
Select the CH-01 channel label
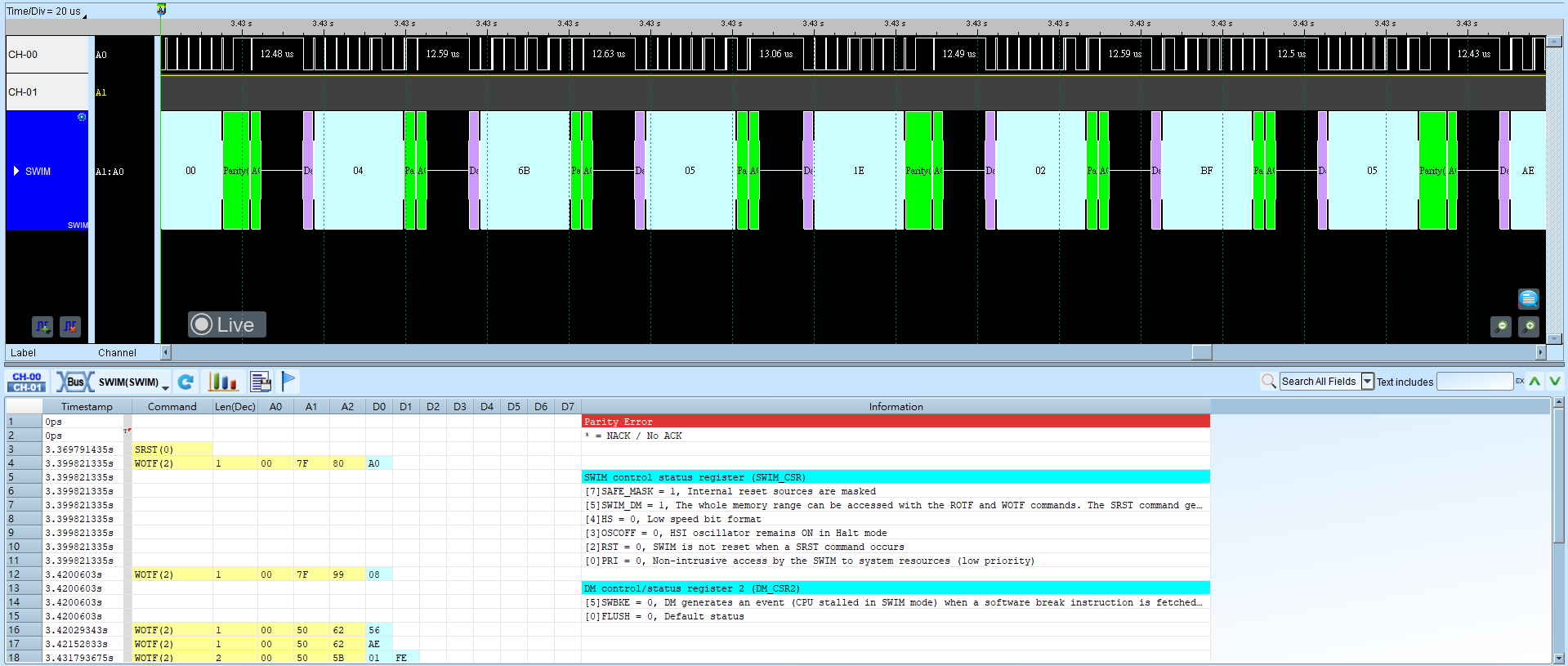(x=47, y=92)
